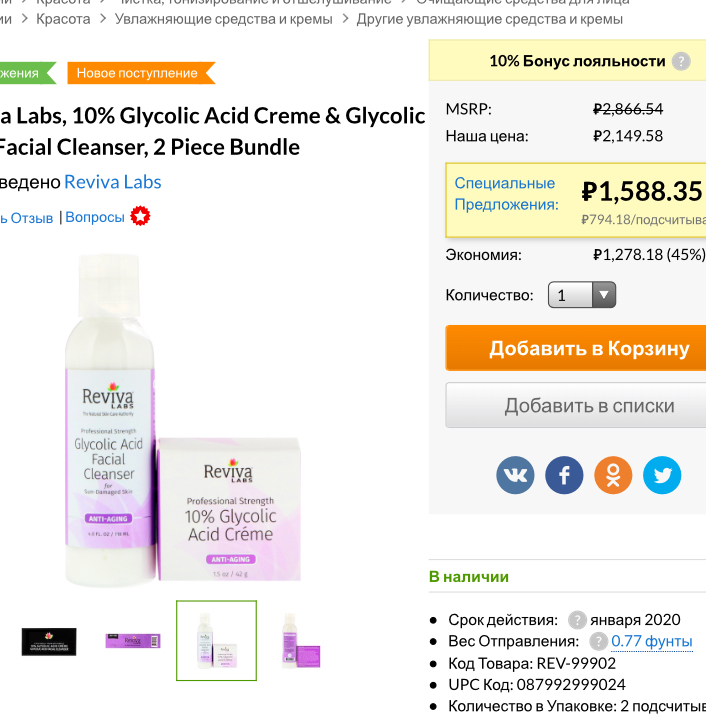706x721 pixels.
Task: Open the expiry date help icon
Action: coord(577,620)
